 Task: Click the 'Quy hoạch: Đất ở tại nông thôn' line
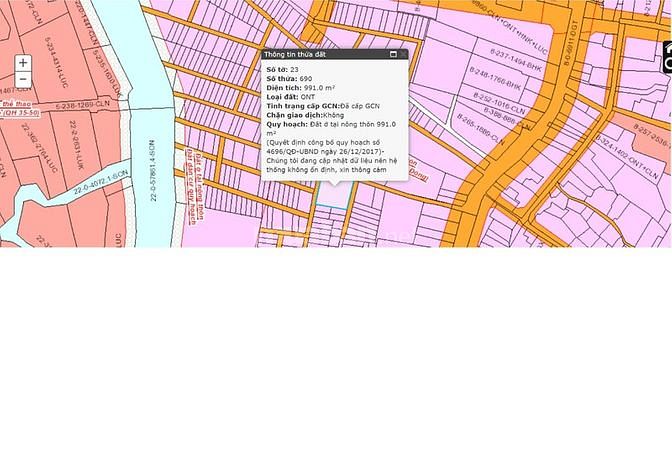[331, 124]
